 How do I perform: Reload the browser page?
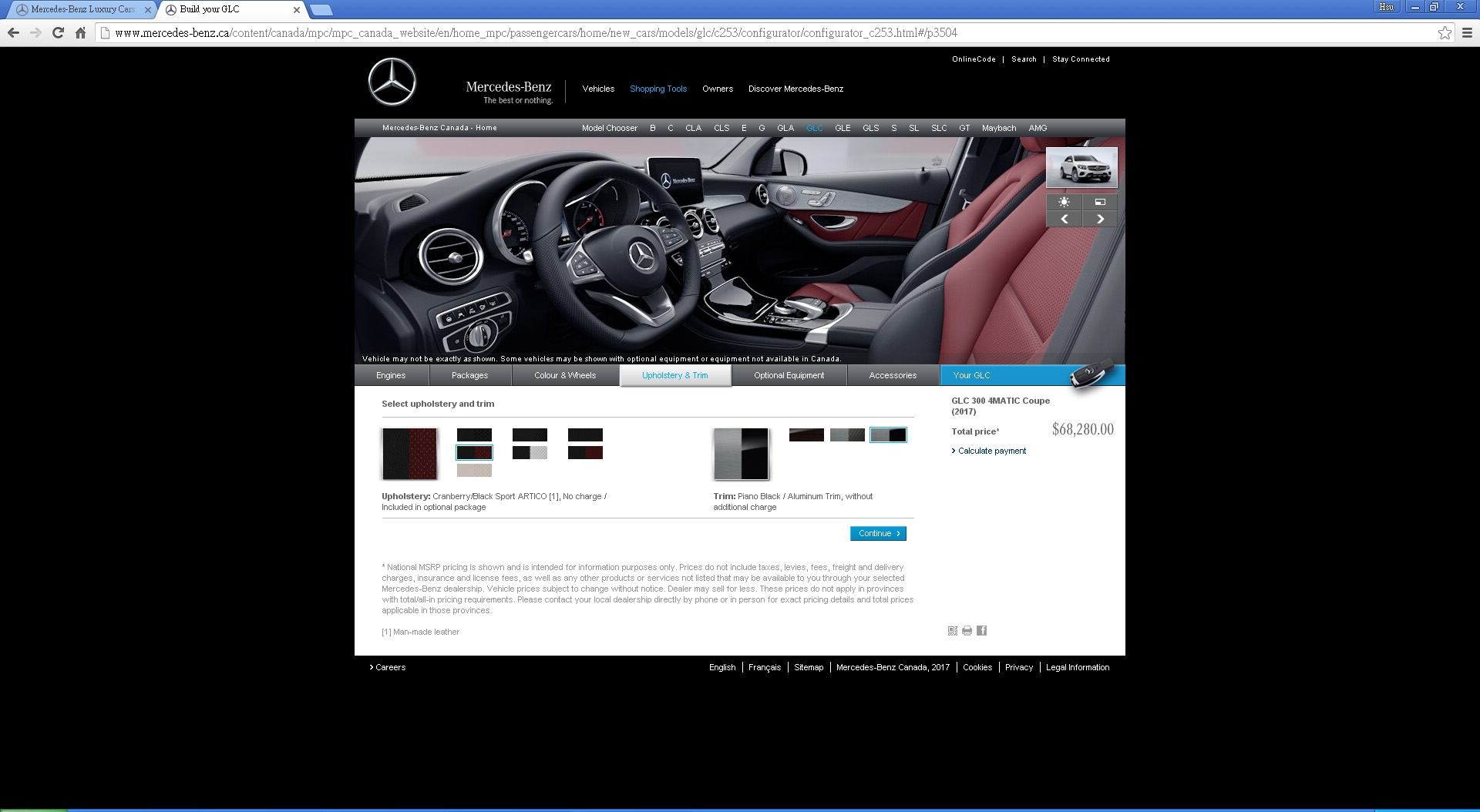coord(58,32)
